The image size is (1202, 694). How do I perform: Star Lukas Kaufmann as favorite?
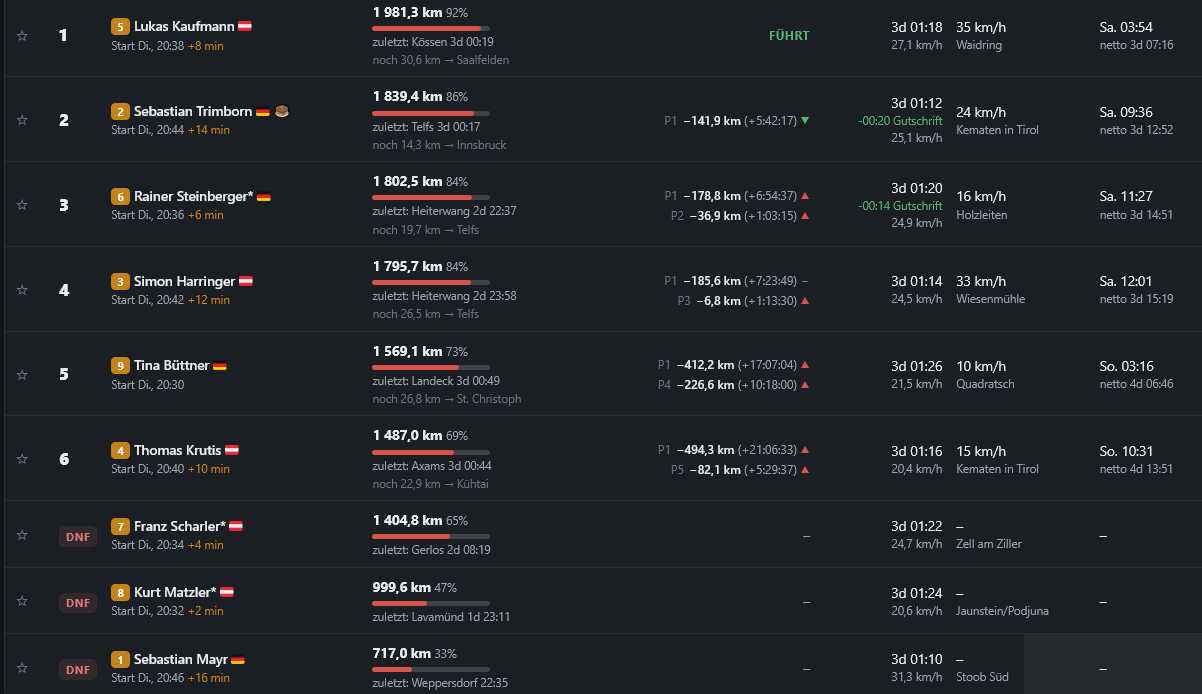(22, 35)
